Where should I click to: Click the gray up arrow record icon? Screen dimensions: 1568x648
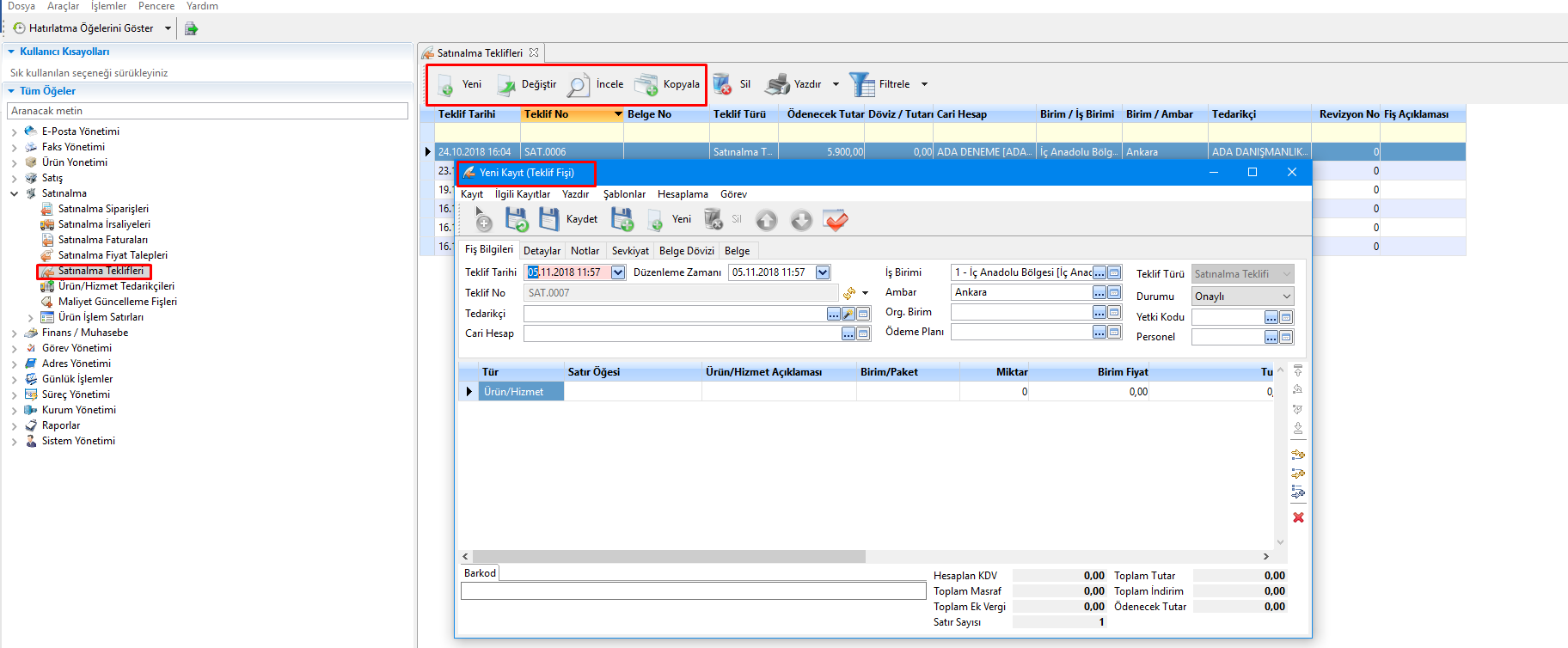coord(766,220)
